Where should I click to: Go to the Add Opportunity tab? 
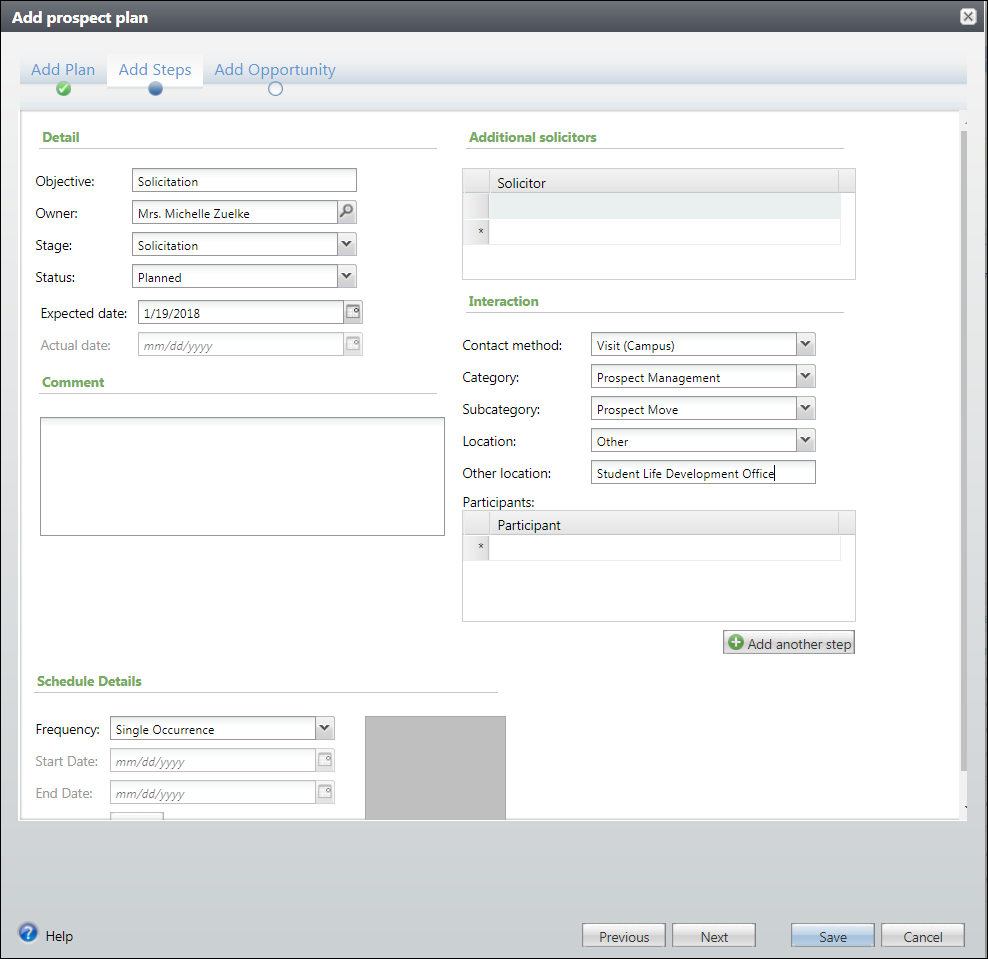[275, 70]
